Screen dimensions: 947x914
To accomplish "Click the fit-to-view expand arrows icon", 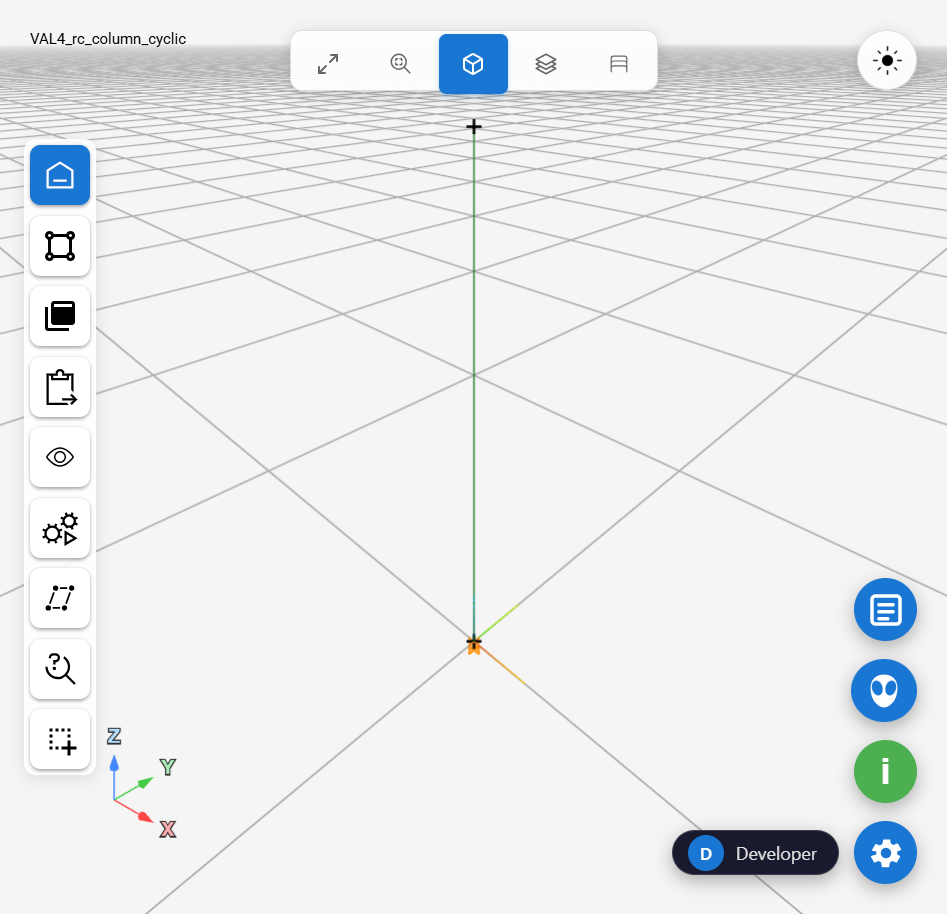I will pyautogui.click(x=328, y=64).
